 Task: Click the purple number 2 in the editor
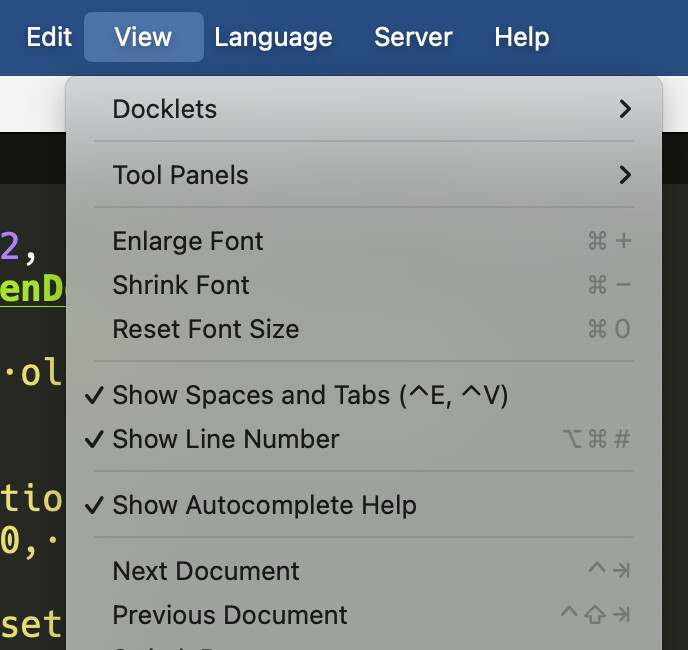tap(10, 245)
